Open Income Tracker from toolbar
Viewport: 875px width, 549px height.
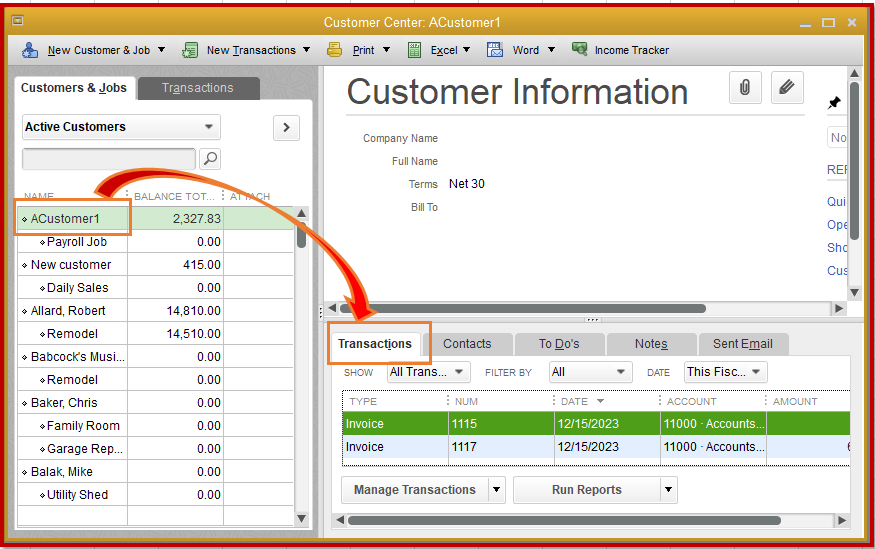tap(621, 50)
